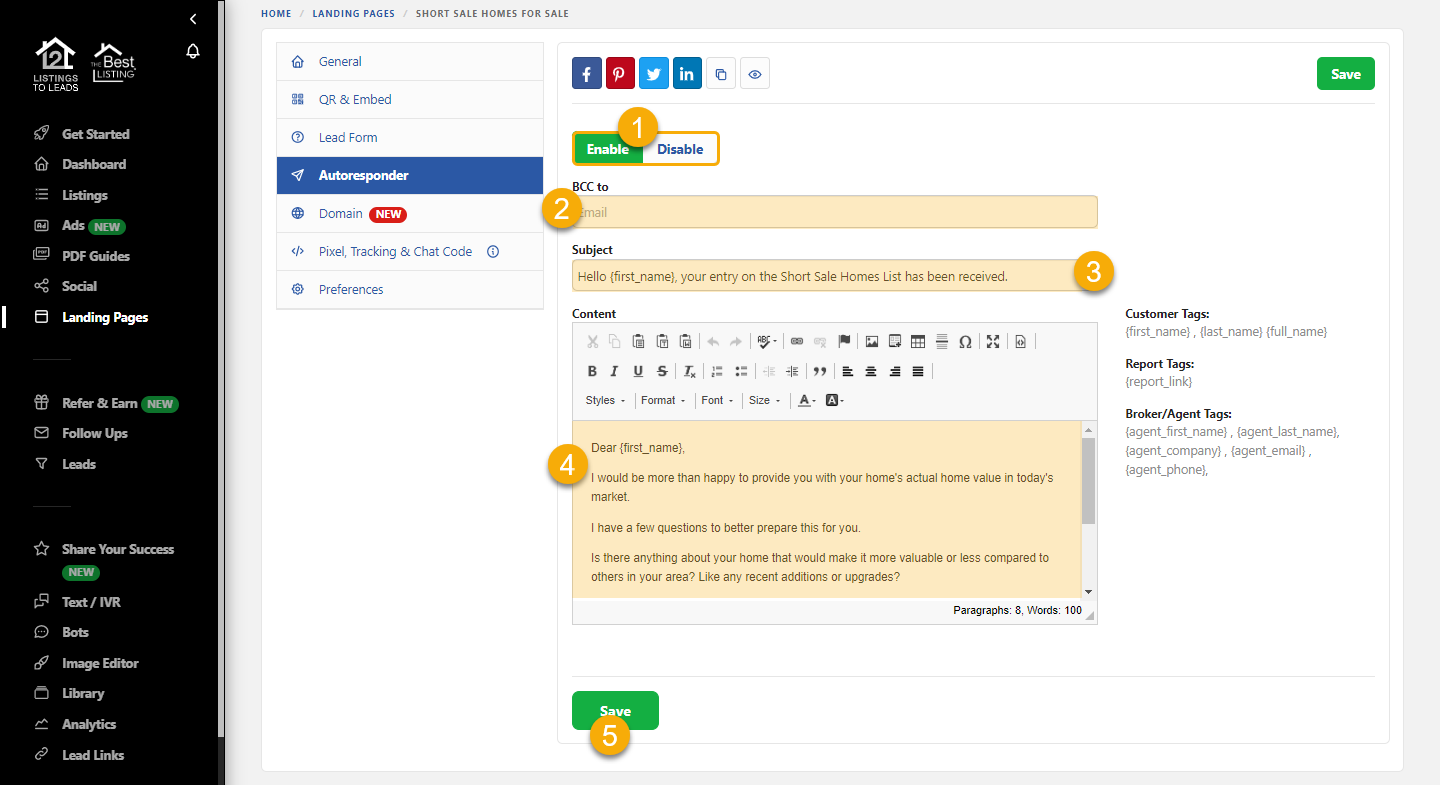This screenshot has height=785, width=1440.
Task: Switch to the Lead Form tab
Action: [x=348, y=138]
